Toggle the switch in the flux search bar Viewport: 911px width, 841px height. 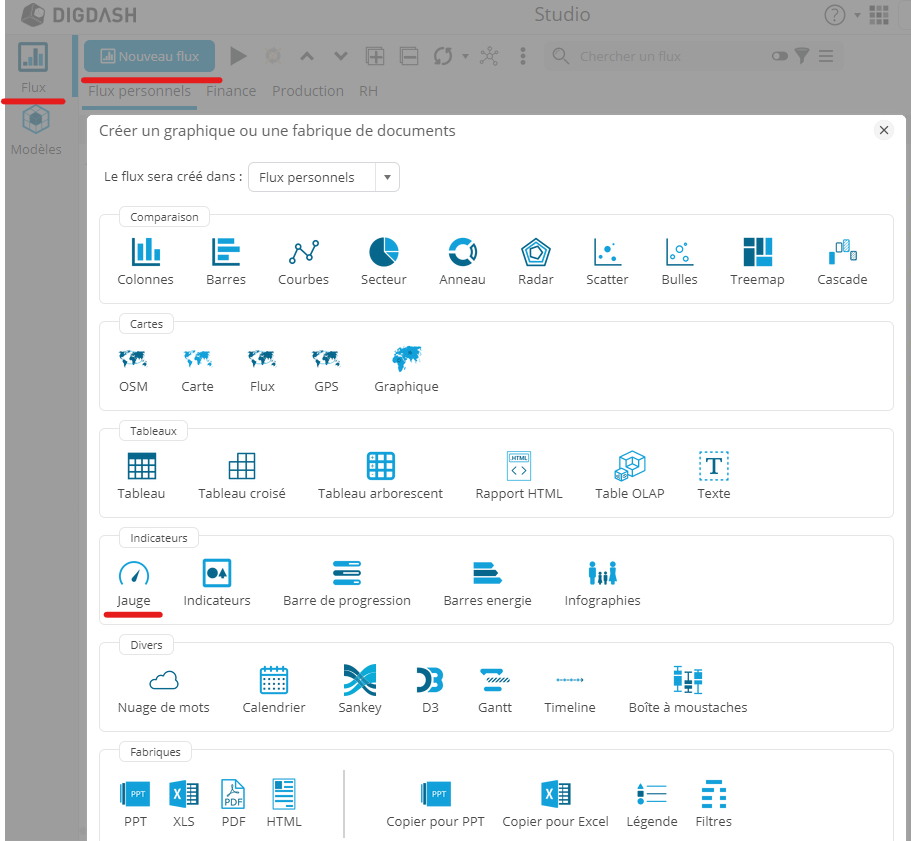pyautogui.click(x=780, y=56)
